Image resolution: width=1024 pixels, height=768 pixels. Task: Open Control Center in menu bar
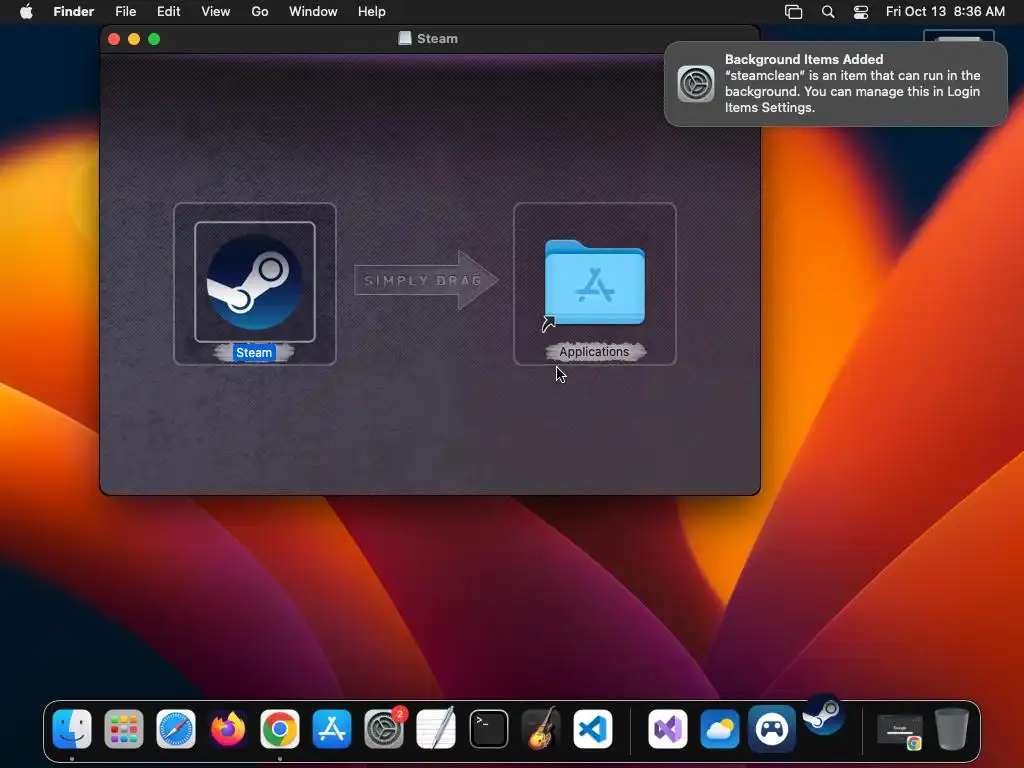[x=861, y=12]
